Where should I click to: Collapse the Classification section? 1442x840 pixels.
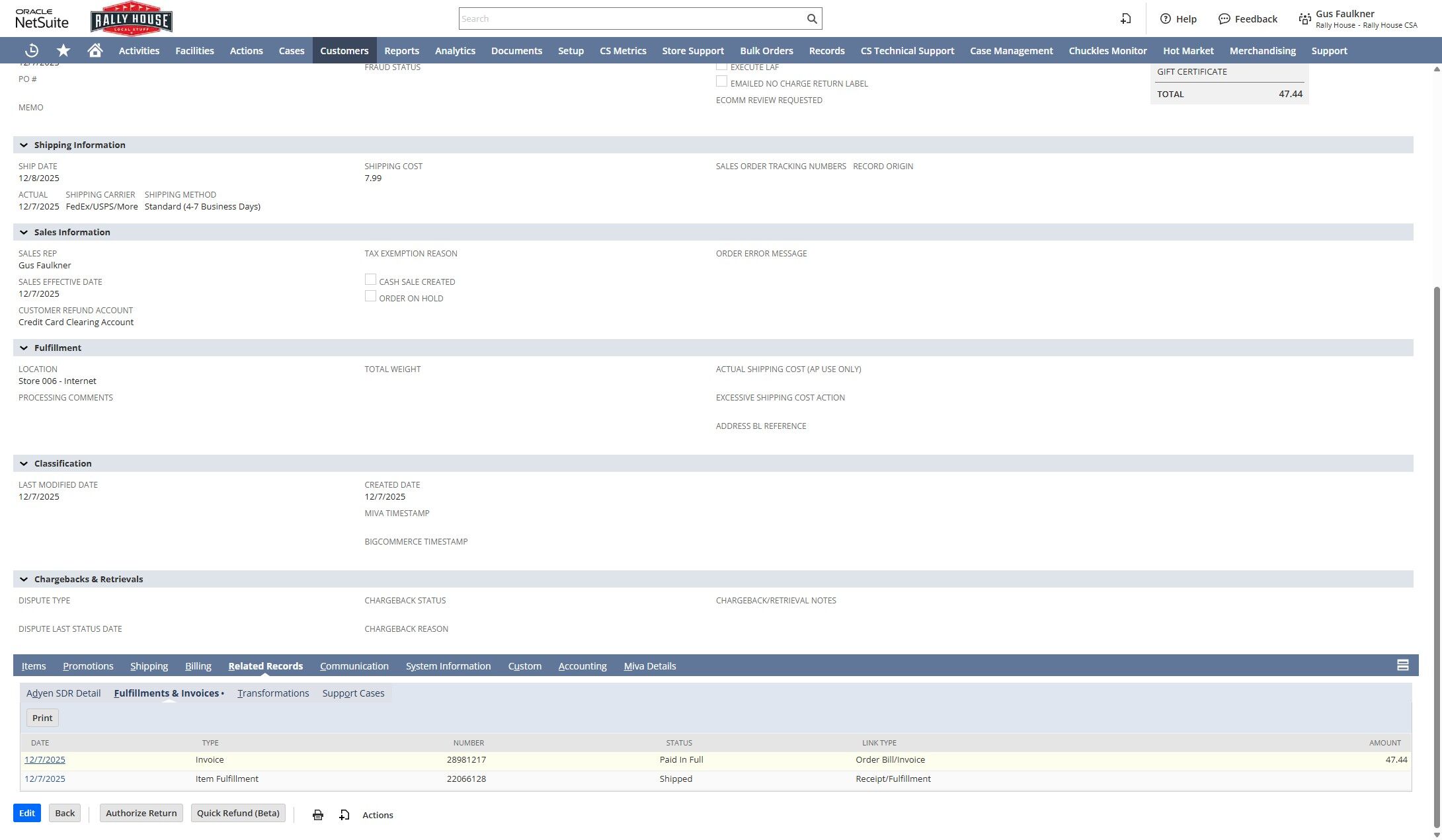(x=24, y=463)
